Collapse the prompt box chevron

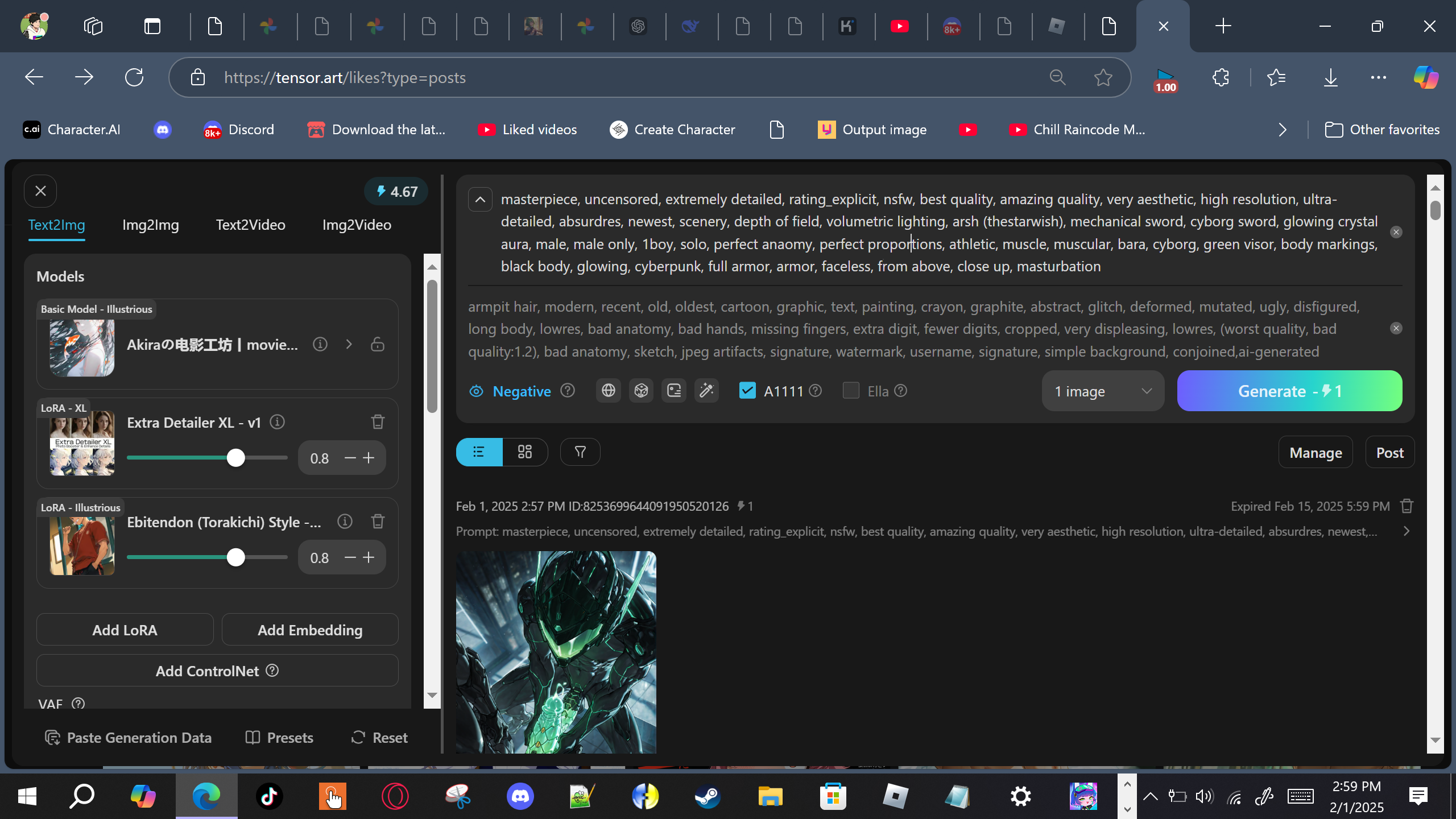point(480,200)
